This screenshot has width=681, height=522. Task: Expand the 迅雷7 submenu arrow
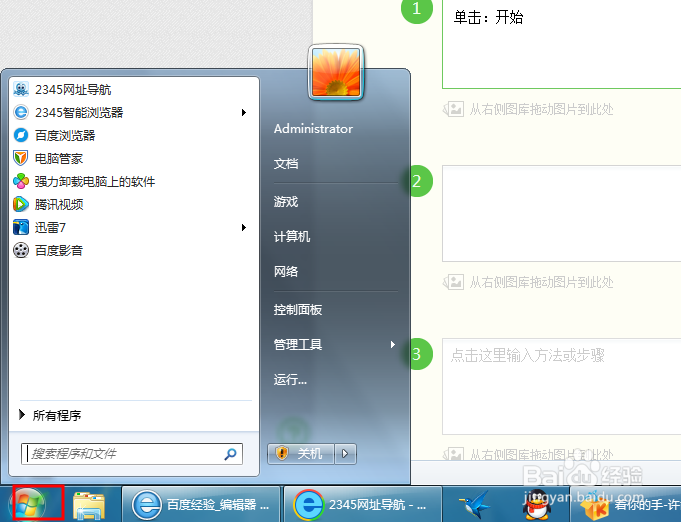[x=244, y=228]
